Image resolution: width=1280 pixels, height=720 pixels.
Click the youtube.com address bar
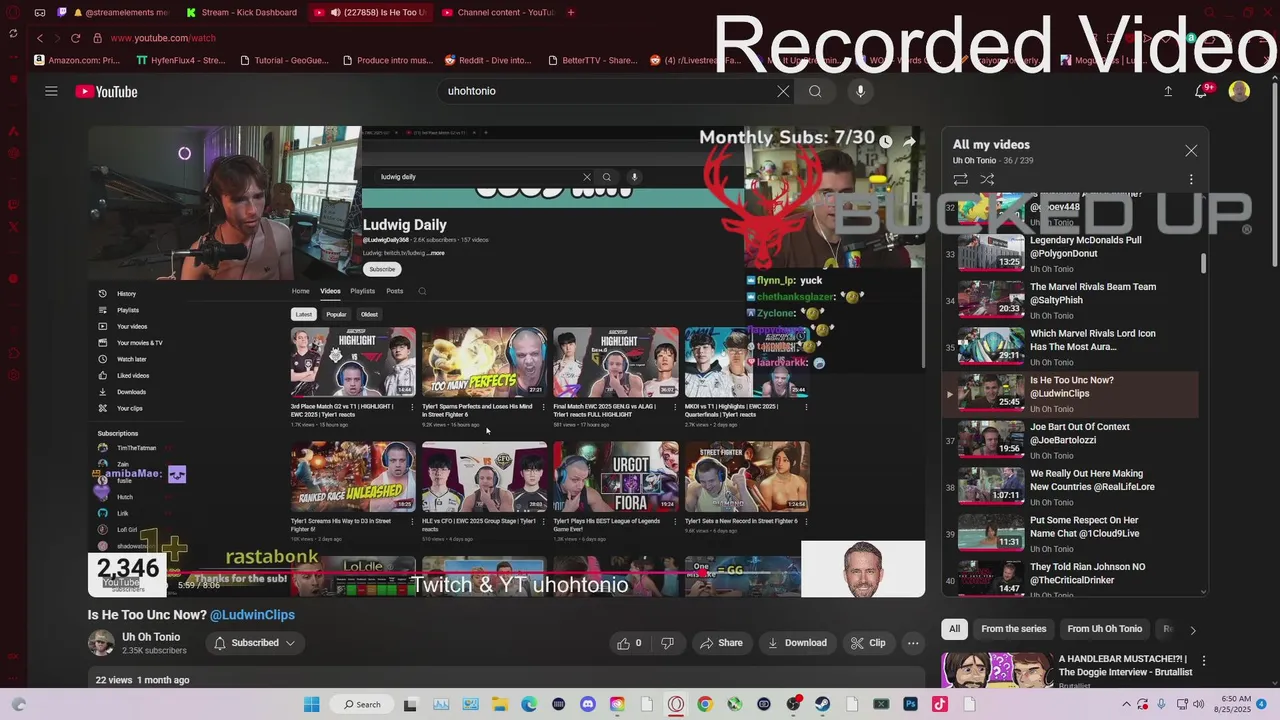click(x=163, y=38)
